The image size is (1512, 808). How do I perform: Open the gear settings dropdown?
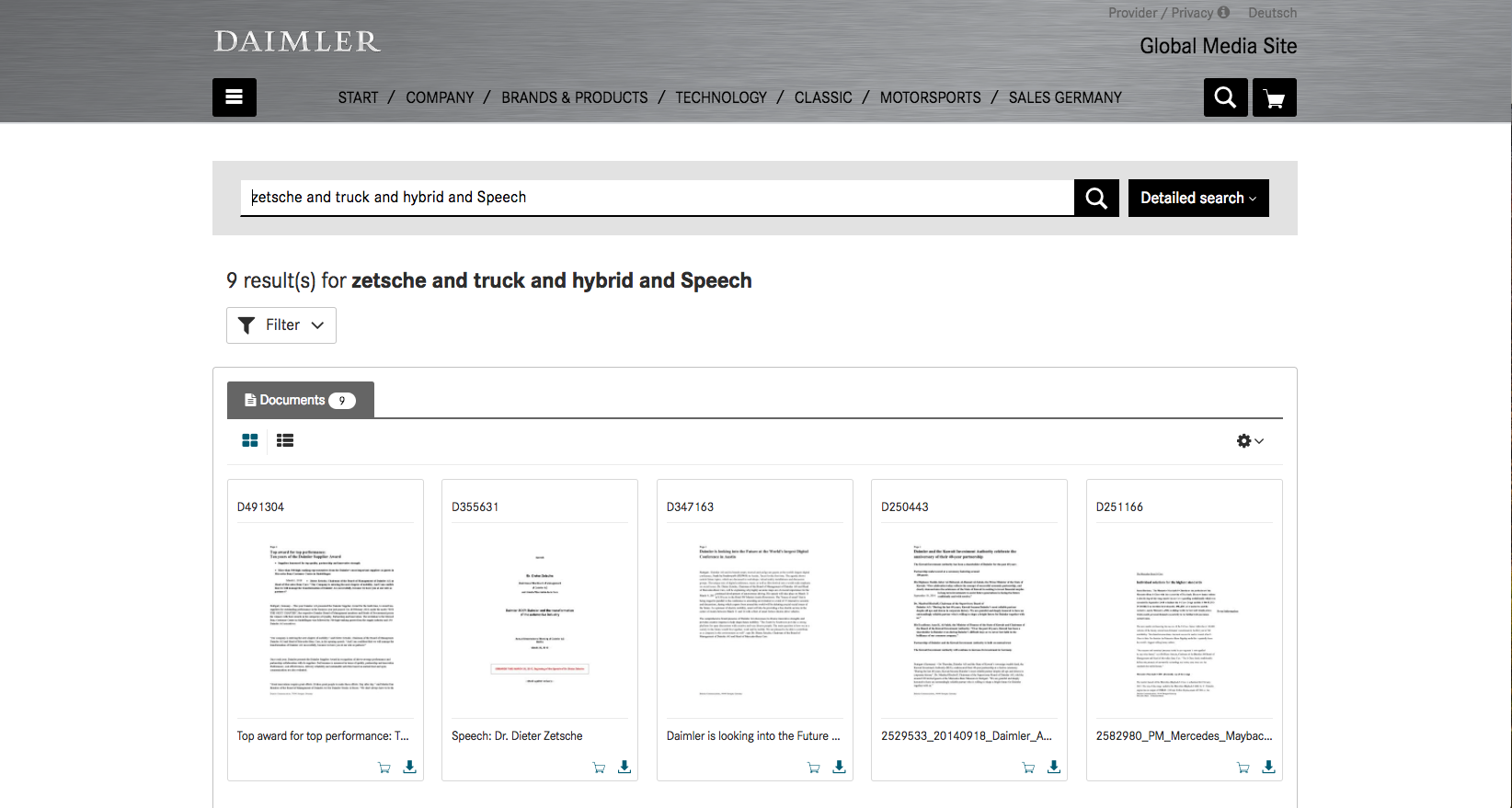[x=1250, y=441]
